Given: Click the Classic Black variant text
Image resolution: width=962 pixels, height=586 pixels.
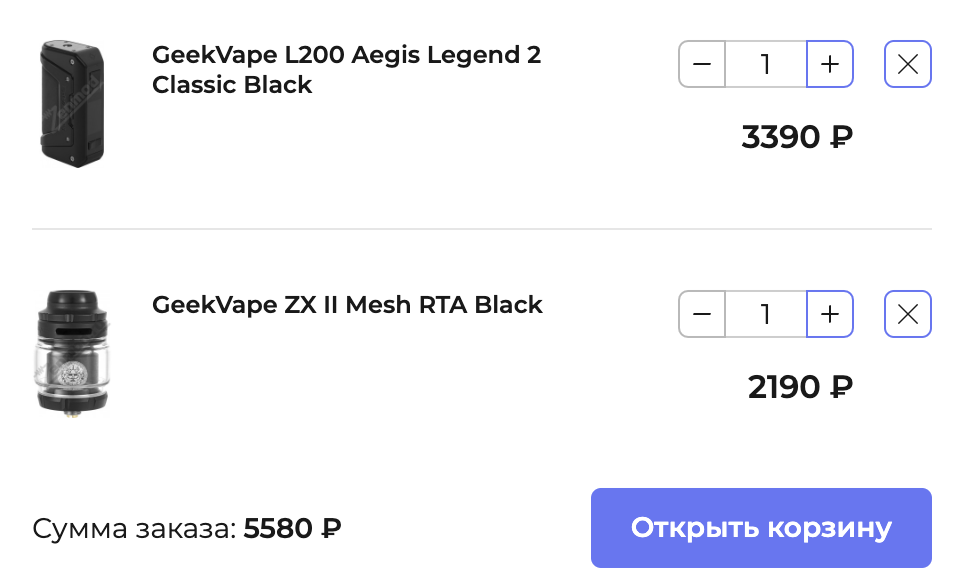Looking at the screenshot, I should tap(232, 86).
